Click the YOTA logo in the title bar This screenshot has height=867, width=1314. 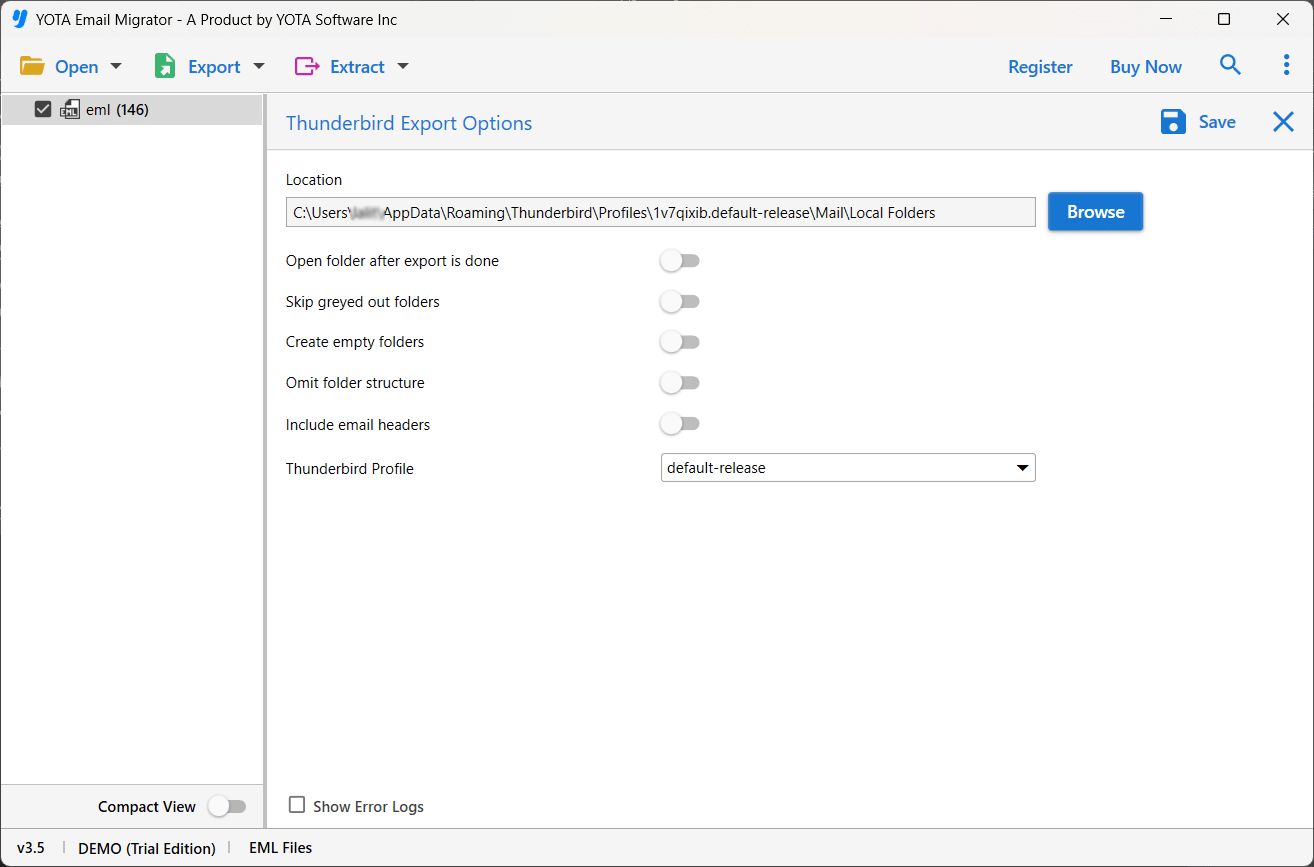19,18
